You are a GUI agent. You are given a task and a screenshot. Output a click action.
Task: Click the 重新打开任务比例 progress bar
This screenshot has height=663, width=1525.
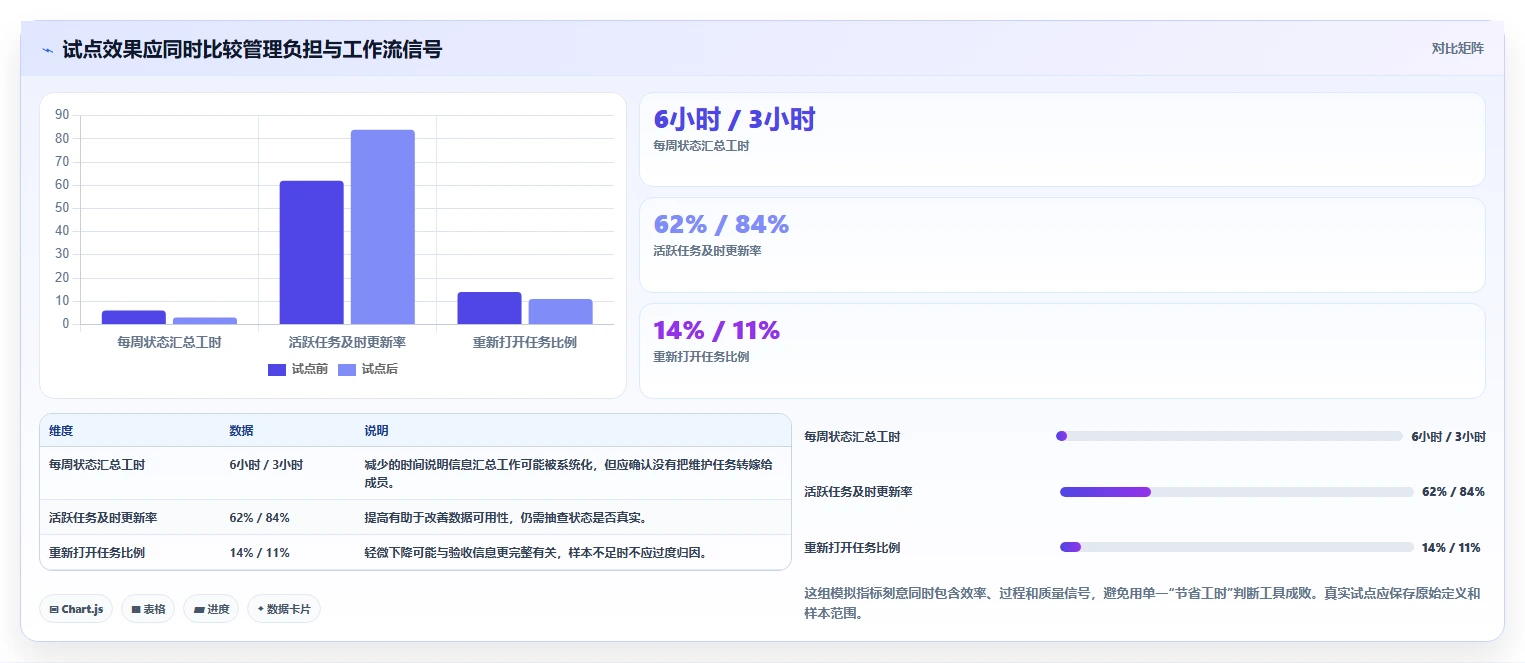(x=1236, y=547)
